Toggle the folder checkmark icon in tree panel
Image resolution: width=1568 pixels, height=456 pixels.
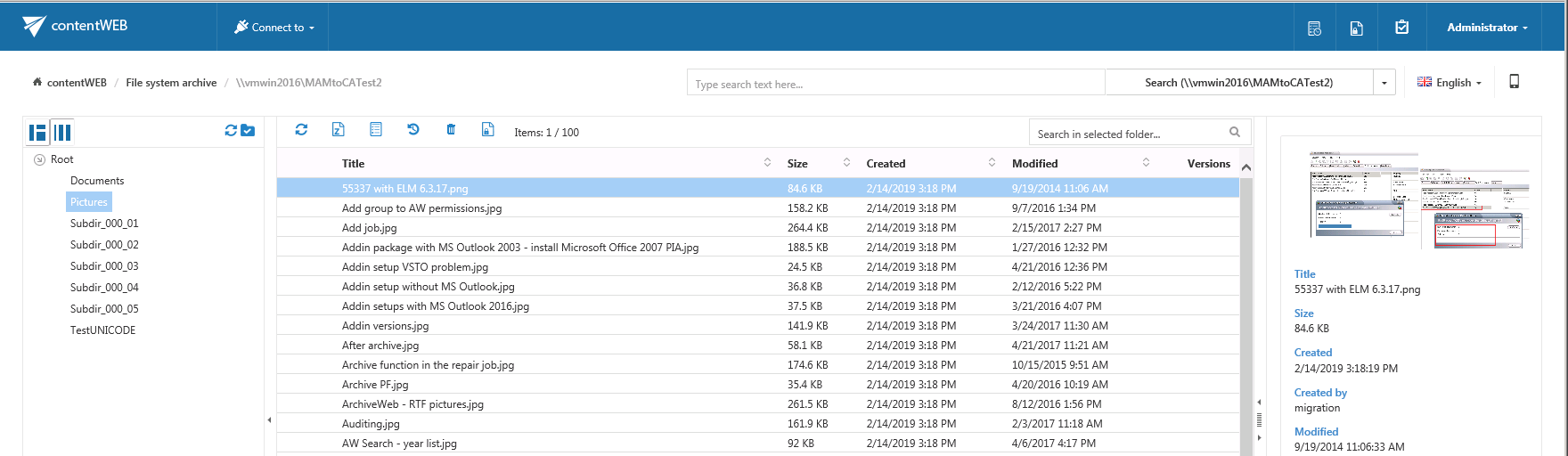[248, 131]
